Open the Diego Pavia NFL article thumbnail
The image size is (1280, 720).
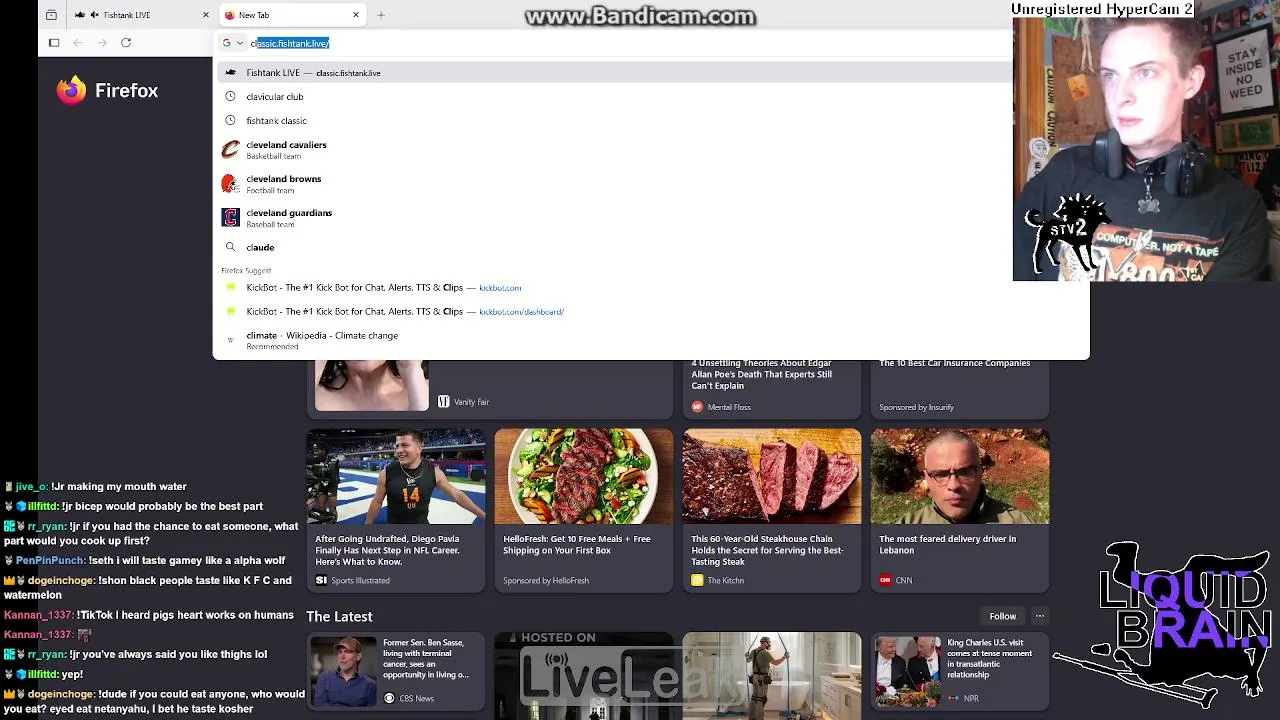(396, 476)
